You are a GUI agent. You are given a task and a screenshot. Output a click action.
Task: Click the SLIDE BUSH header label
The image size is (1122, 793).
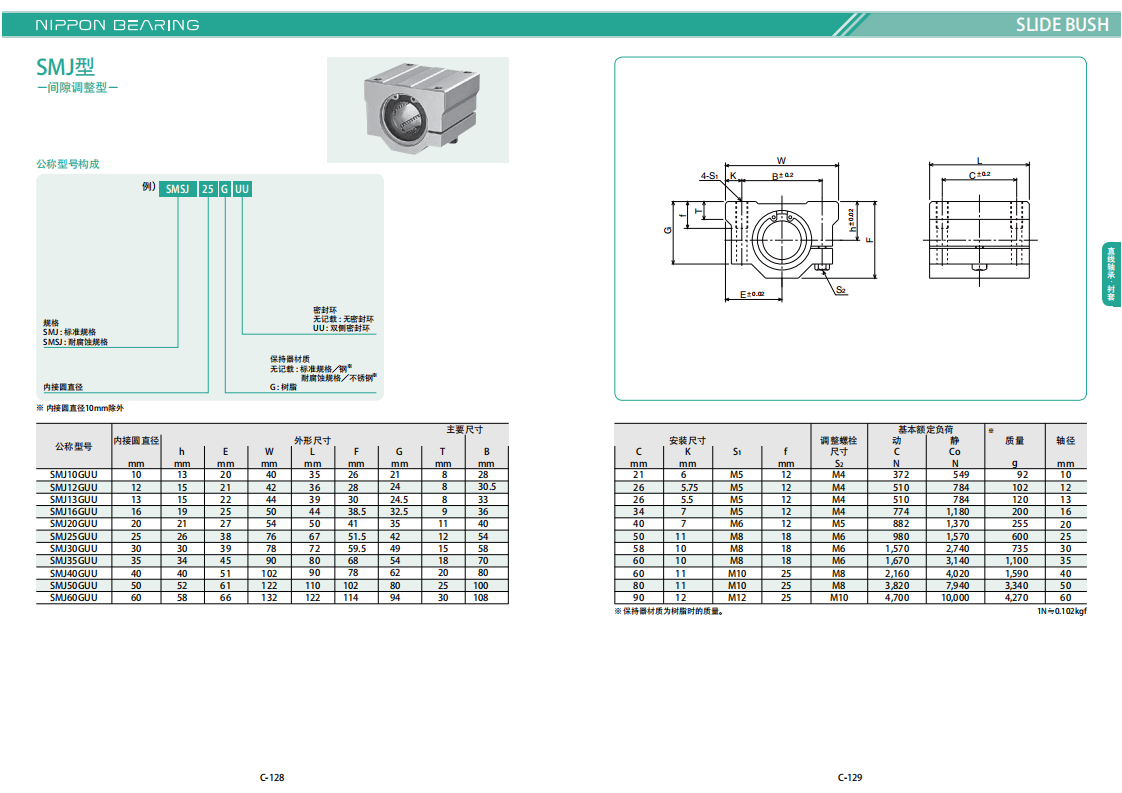1062,25
